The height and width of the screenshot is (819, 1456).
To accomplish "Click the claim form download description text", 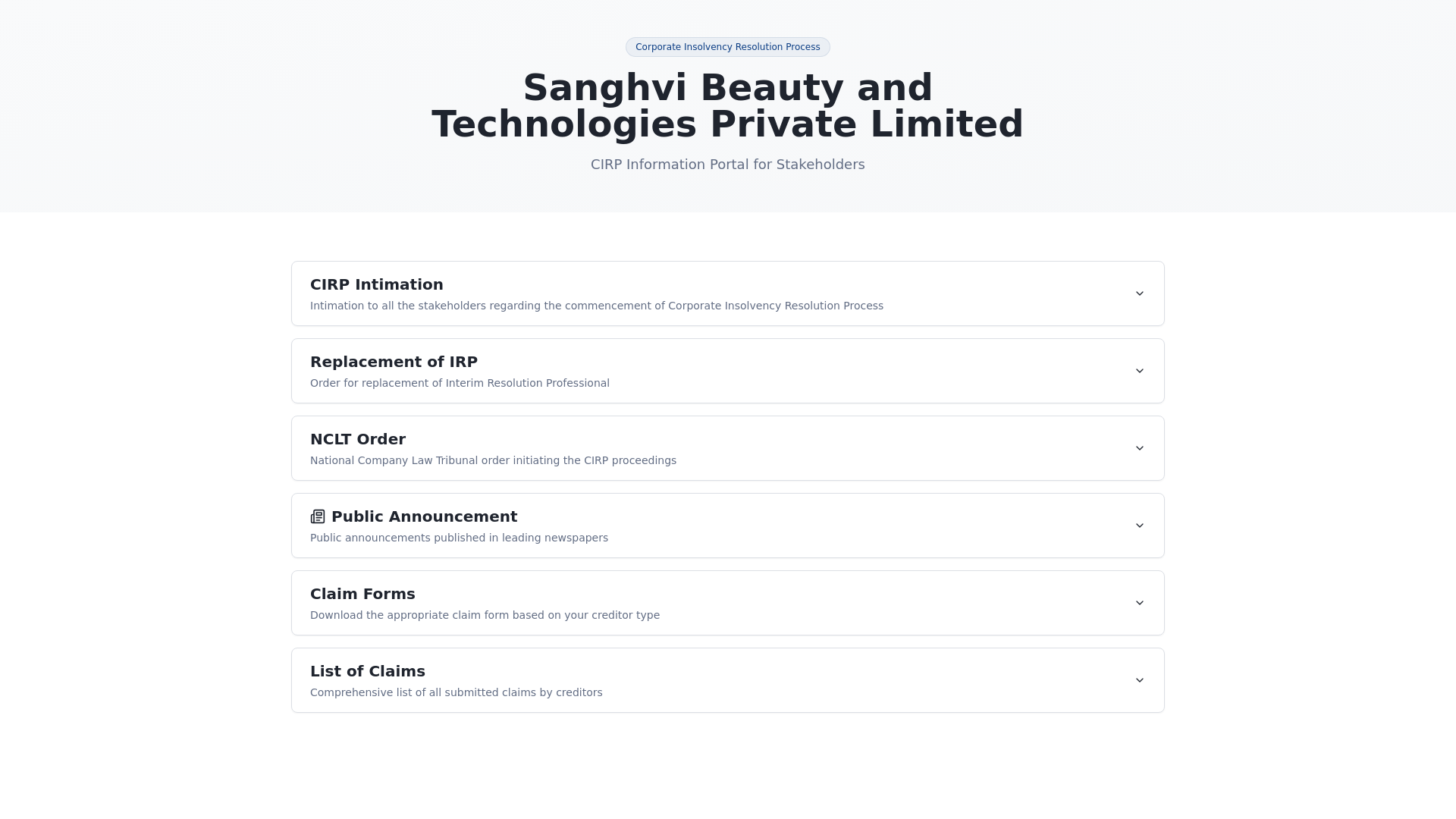I will [485, 615].
